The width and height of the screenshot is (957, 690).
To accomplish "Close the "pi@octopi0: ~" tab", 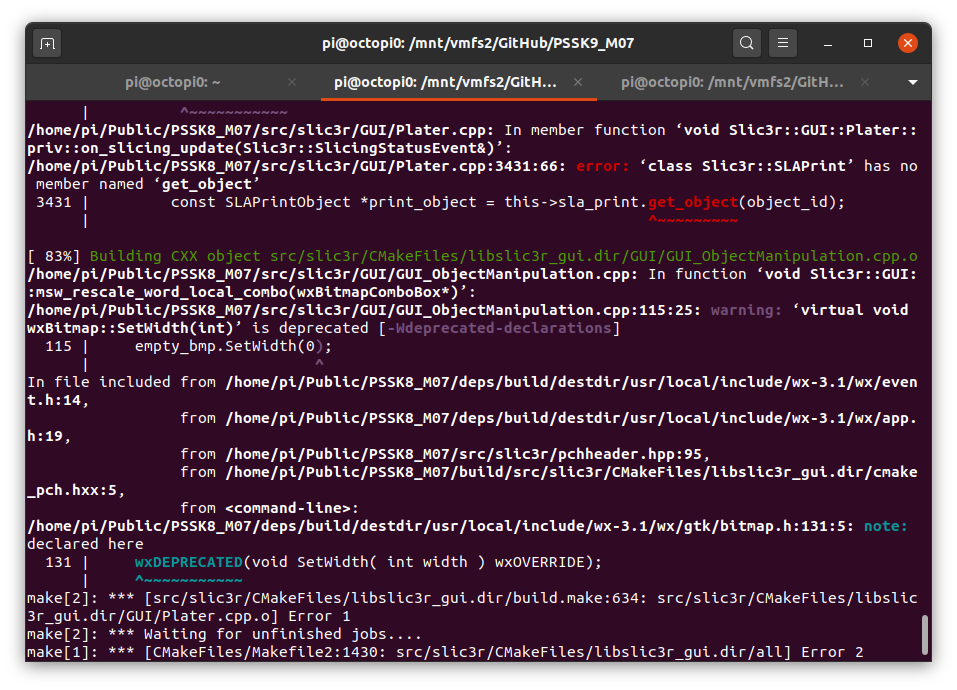I will 291,82.
